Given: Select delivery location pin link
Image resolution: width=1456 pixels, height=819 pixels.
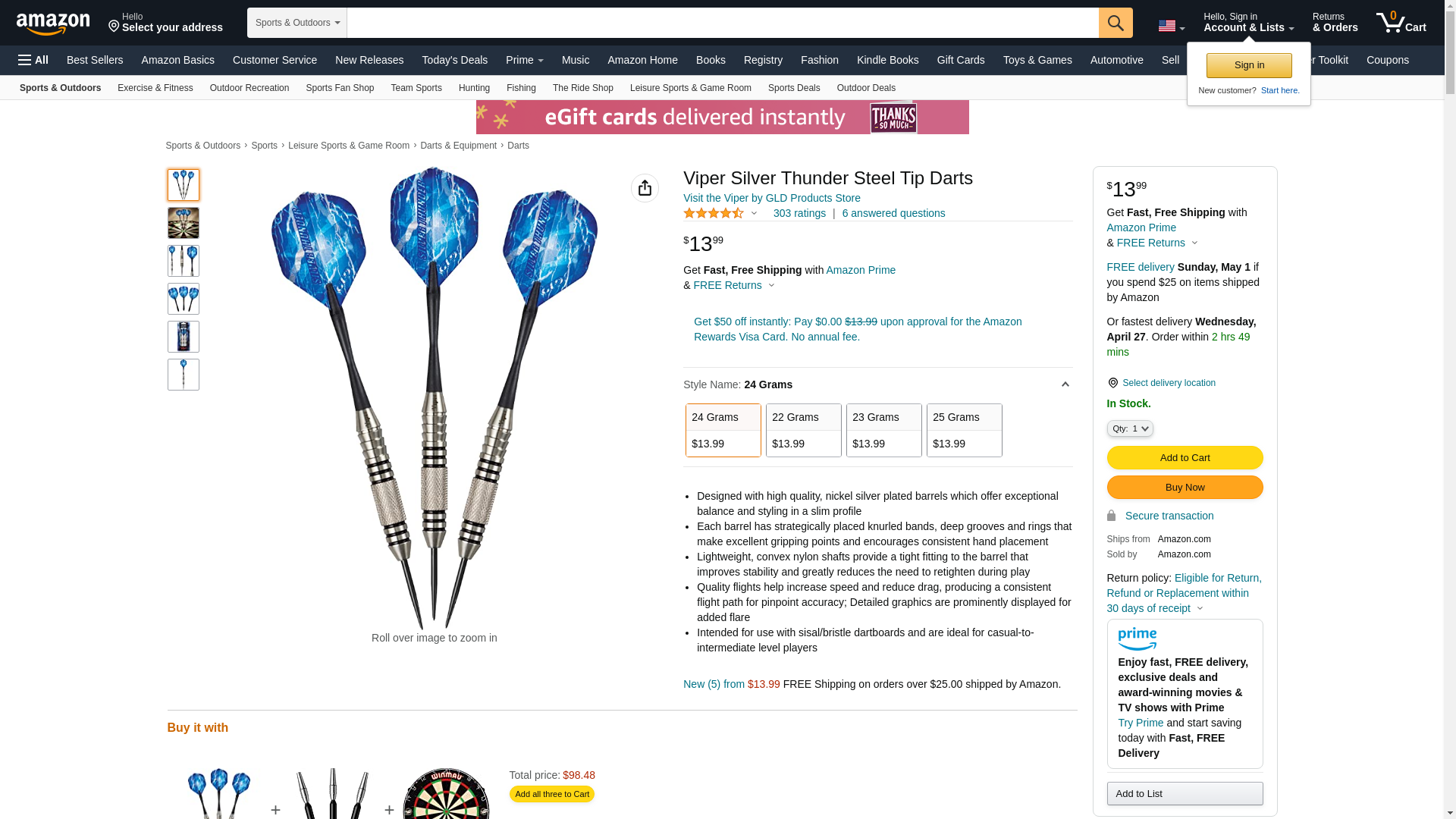Looking at the screenshot, I should pyautogui.click(x=1161, y=383).
